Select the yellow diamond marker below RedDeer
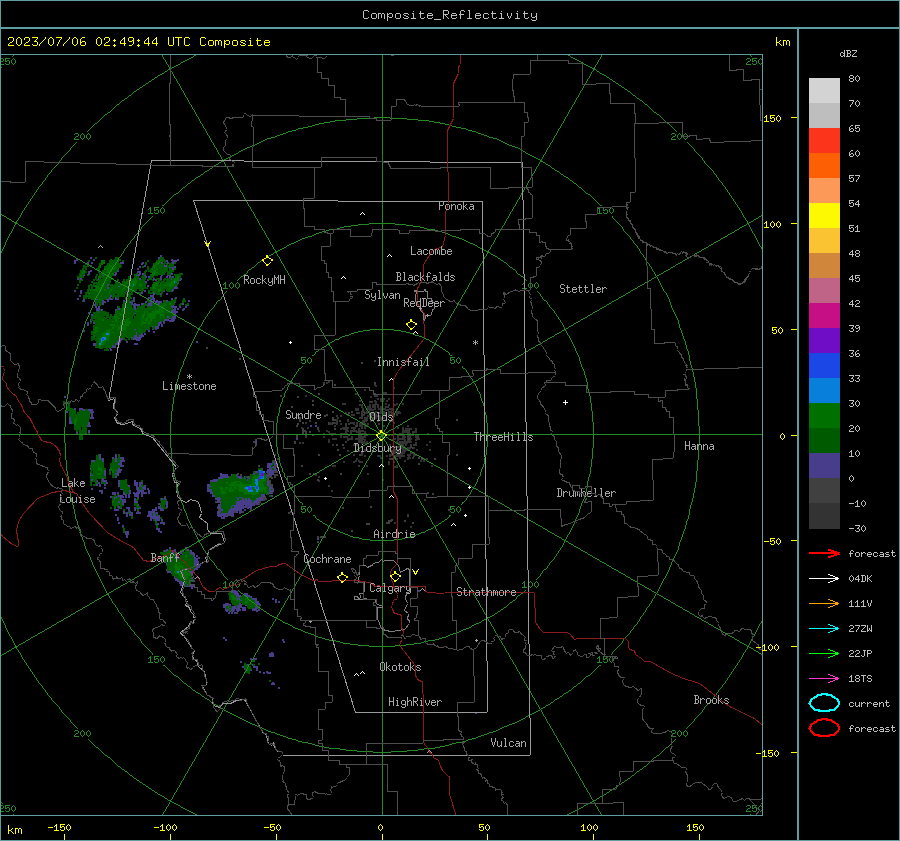 click(x=411, y=325)
